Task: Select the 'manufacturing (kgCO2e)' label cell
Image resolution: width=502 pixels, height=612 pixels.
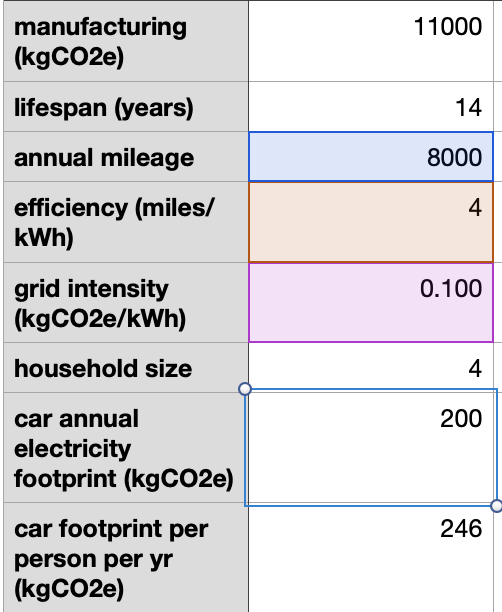Action: (x=126, y=41)
